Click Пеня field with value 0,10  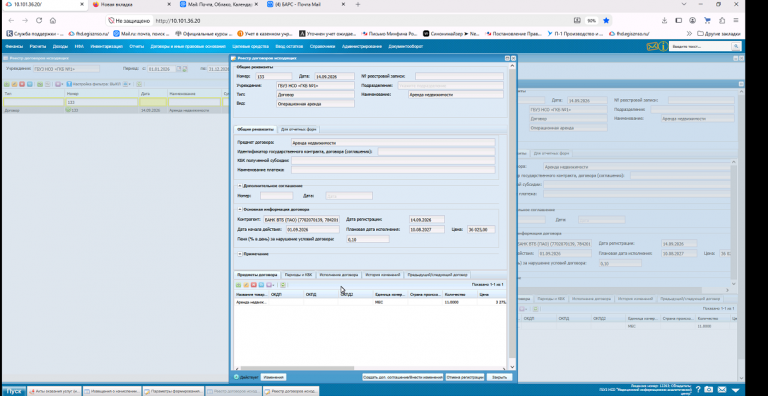pyautogui.click(x=367, y=239)
